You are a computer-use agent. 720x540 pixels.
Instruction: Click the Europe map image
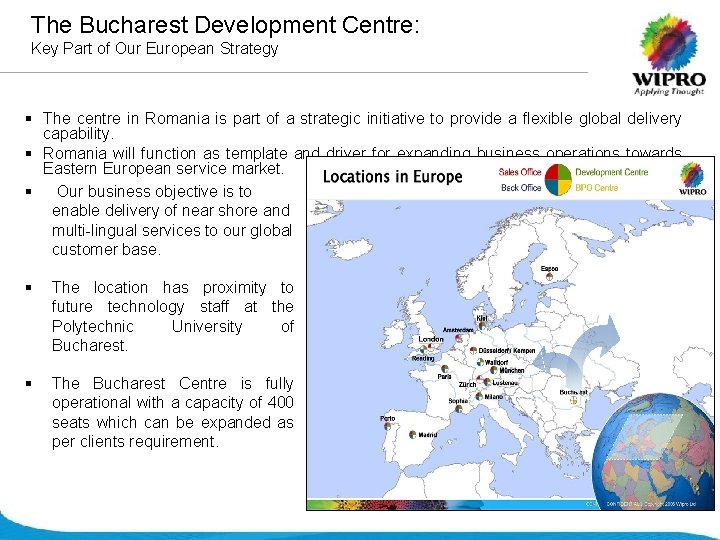pos(510,333)
